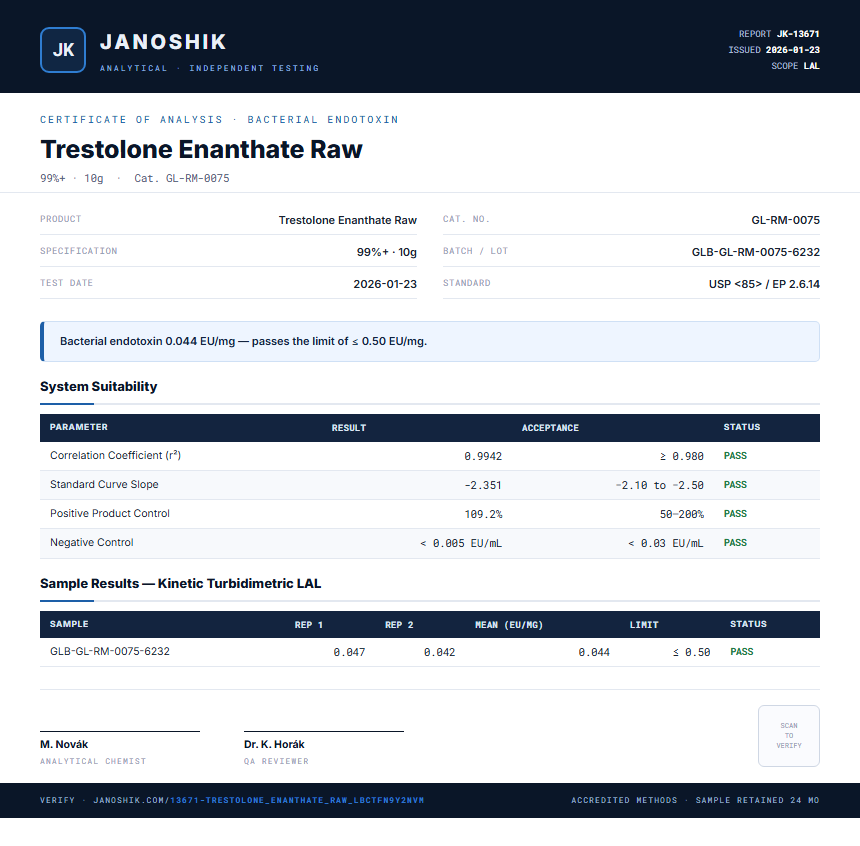Viewport: 860px width, 846px height.
Task: Click the signer name Dr. K. Horák
Action: 274,745
